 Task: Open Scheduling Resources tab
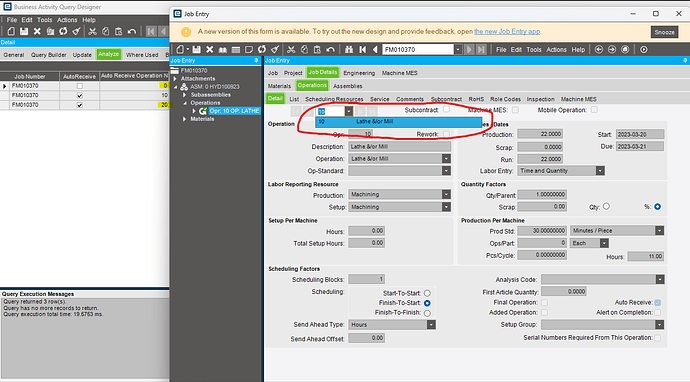334,99
